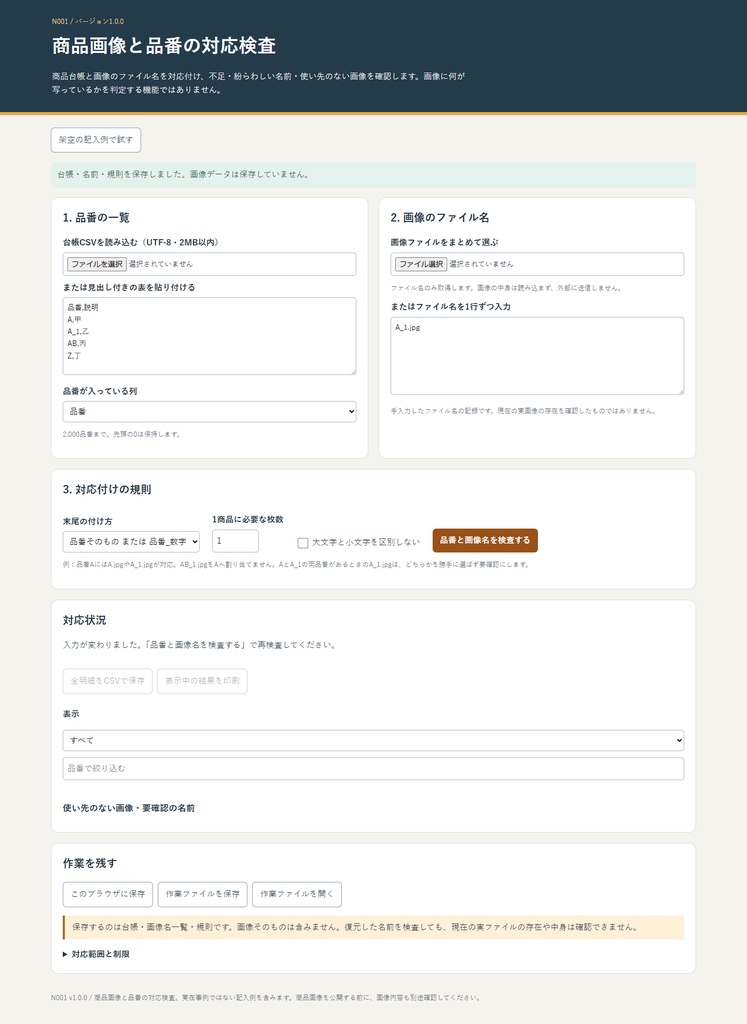Open the 品番が入っている列 dropdown
This screenshot has height=1024, width=747.
point(210,411)
